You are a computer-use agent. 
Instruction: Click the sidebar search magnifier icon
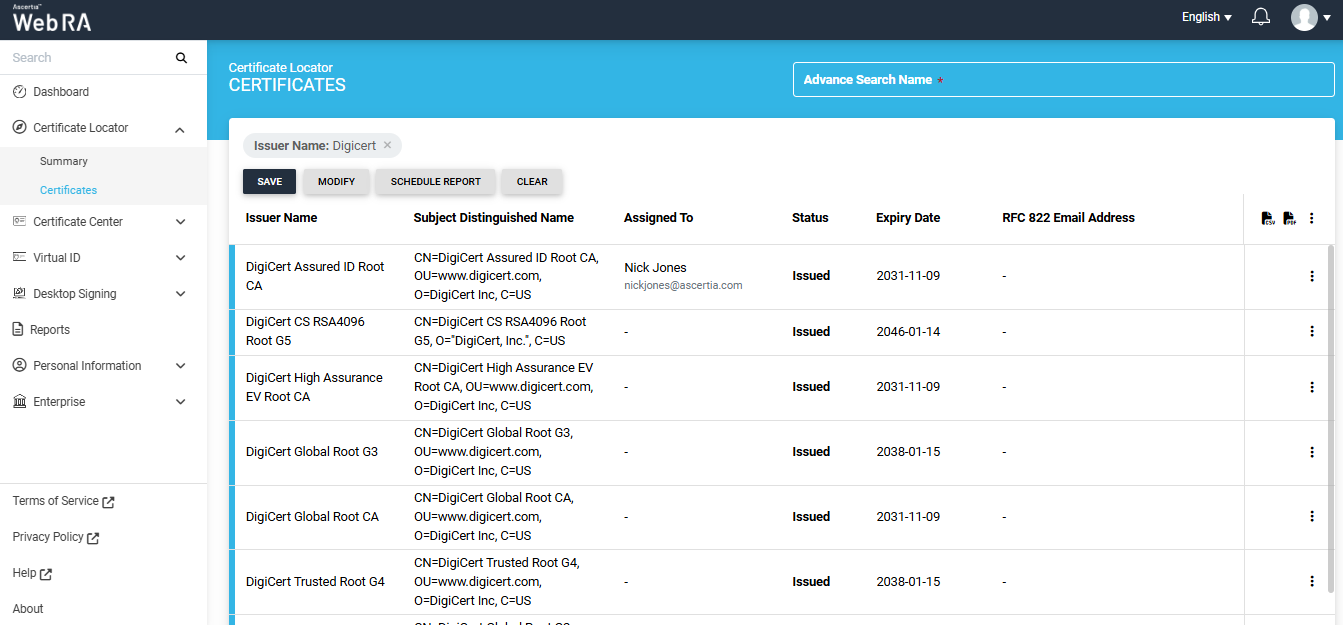pyautogui.click(x=181, y=58)
